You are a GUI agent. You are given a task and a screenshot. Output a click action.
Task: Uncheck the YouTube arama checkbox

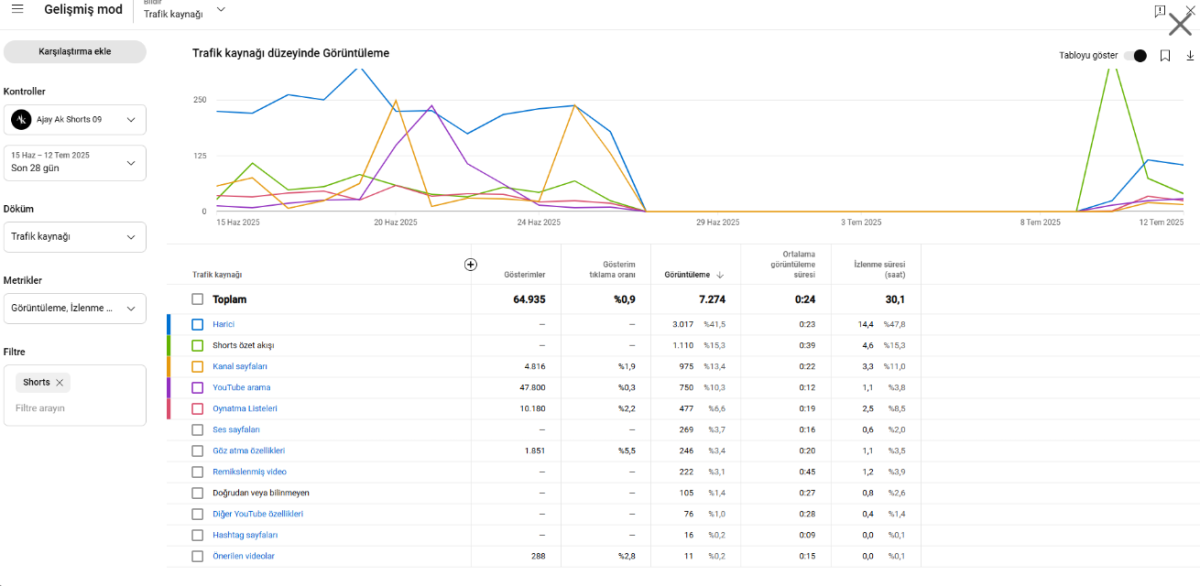[x=197, y=387]
